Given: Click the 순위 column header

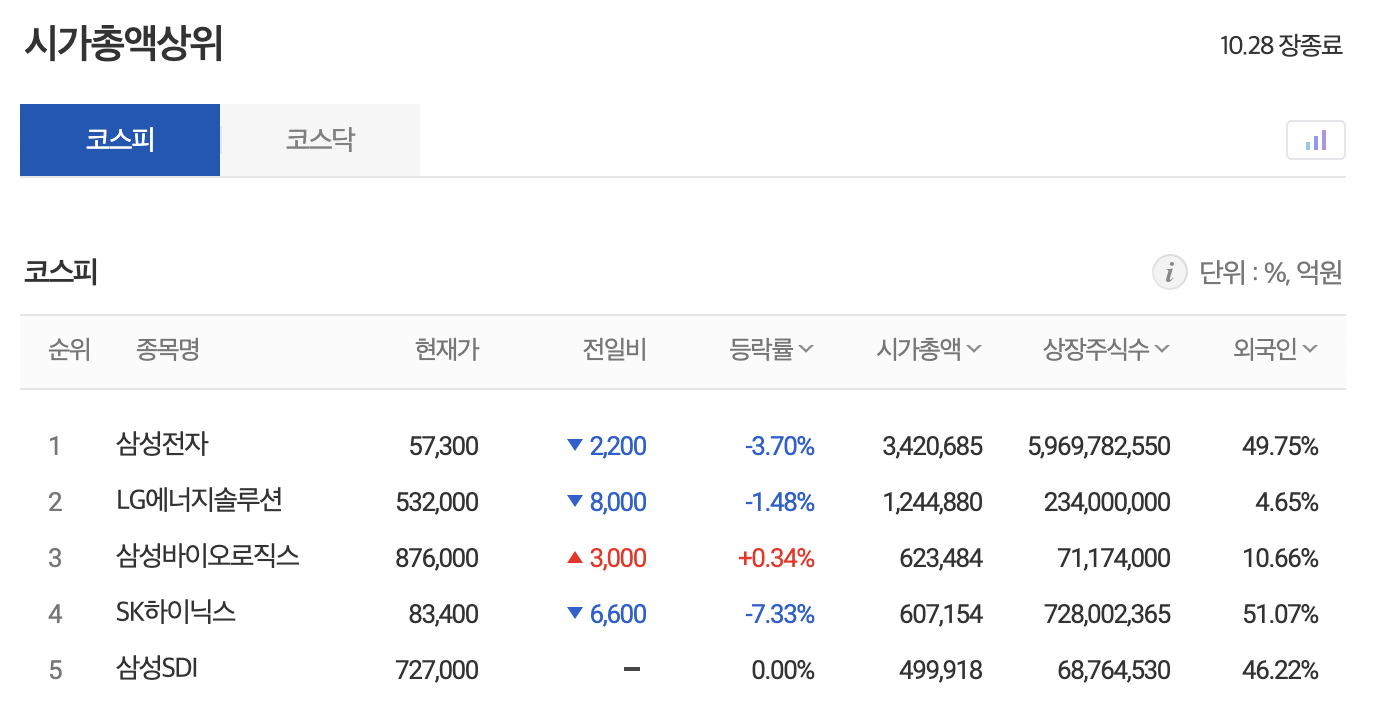Looking at the screenshot, I should 69,349.
